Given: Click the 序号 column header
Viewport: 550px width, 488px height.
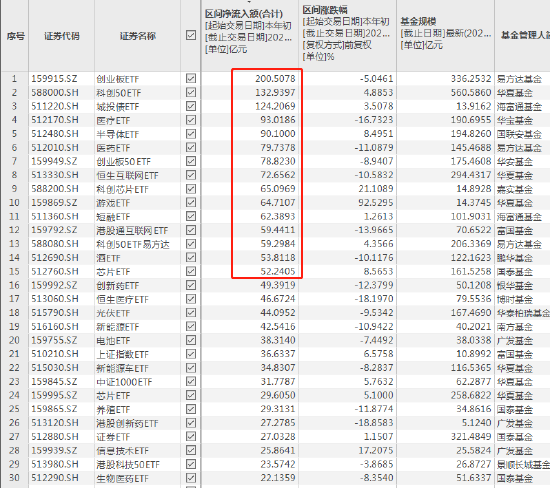Looking at the screenshot, I should pyautogui.click(x=15, y=36).
